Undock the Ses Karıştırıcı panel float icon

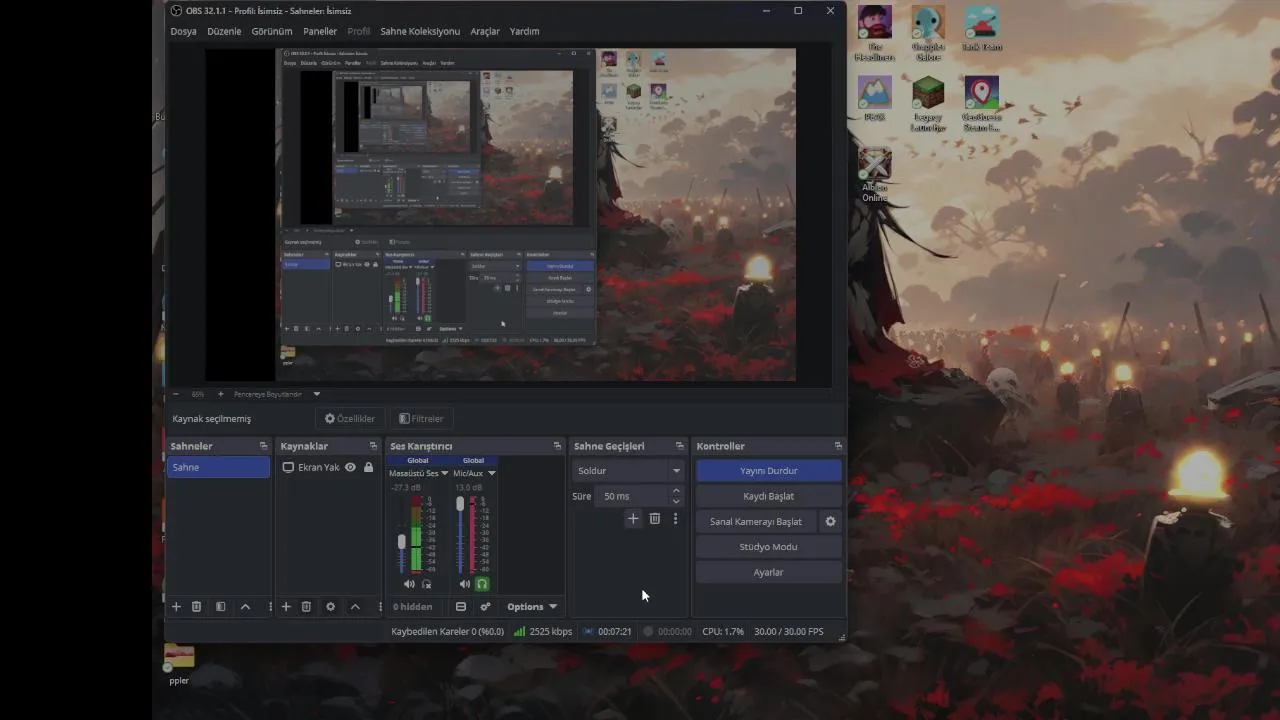point(557,446)
